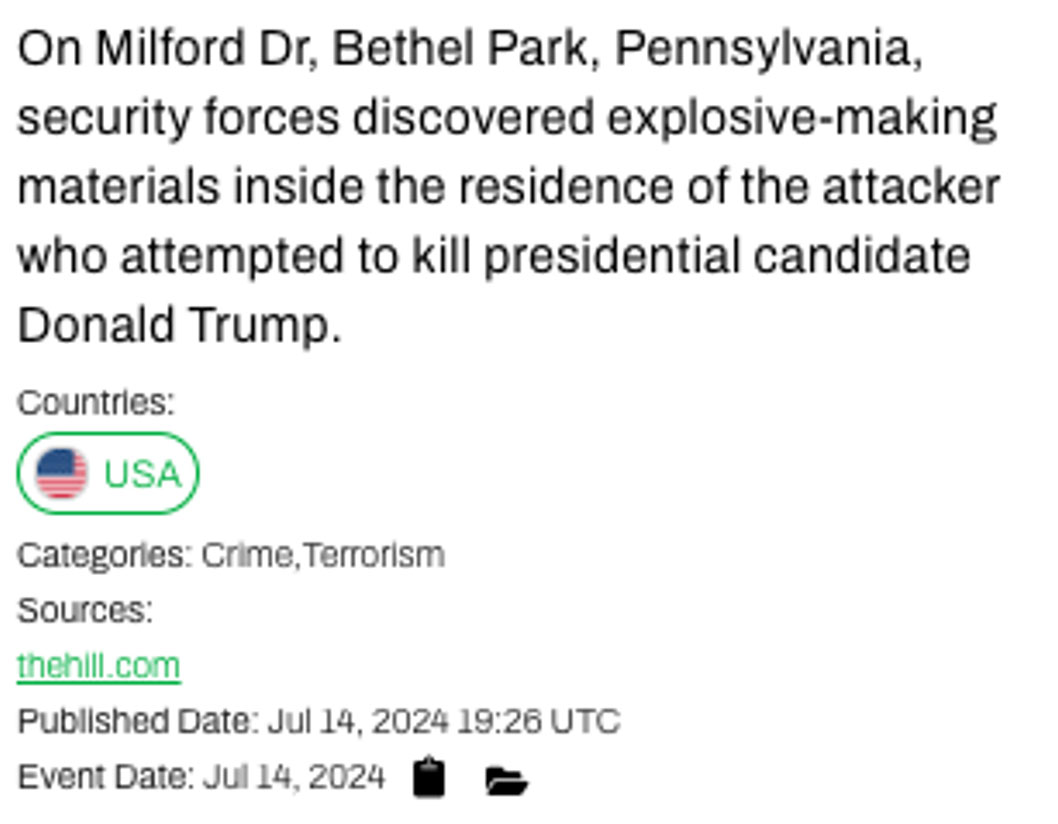Screen dimensions: 1058x824
Task: Click the "Categories:" label
Action: tap(104, 554)
